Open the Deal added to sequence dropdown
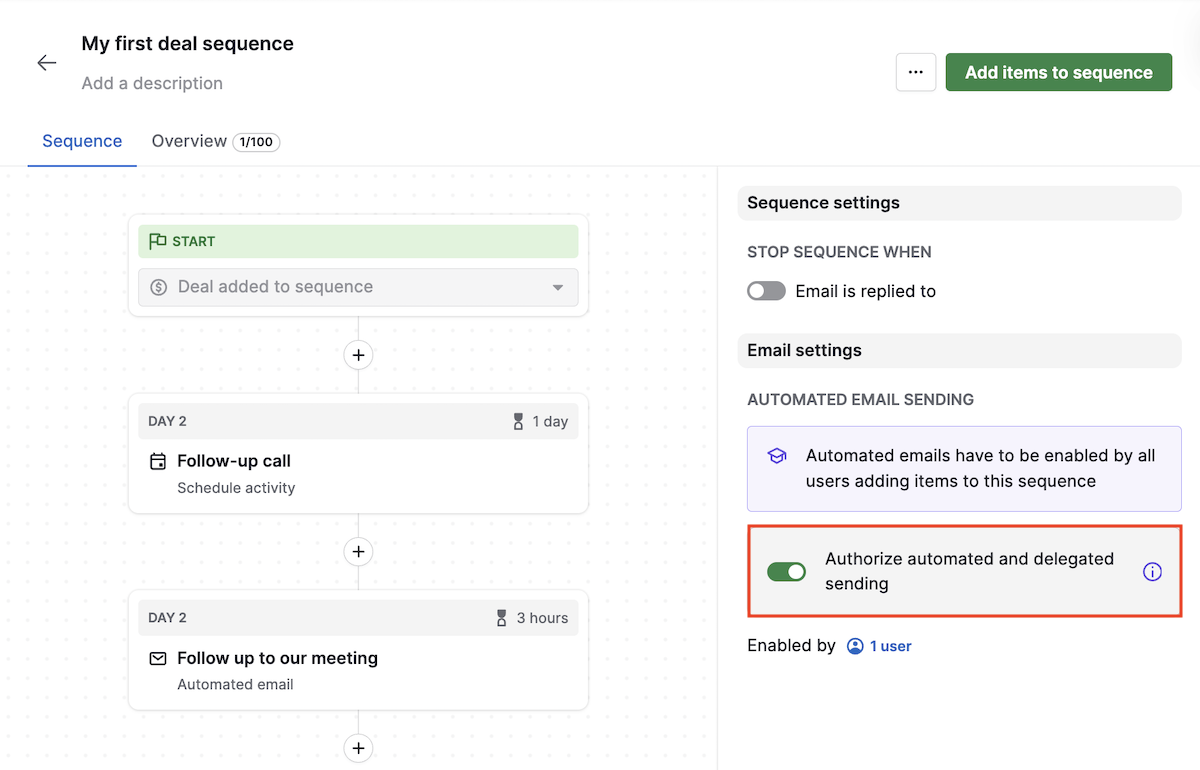Image resolution: width=1200 pixels, height=770 pixels. [558, 287]
